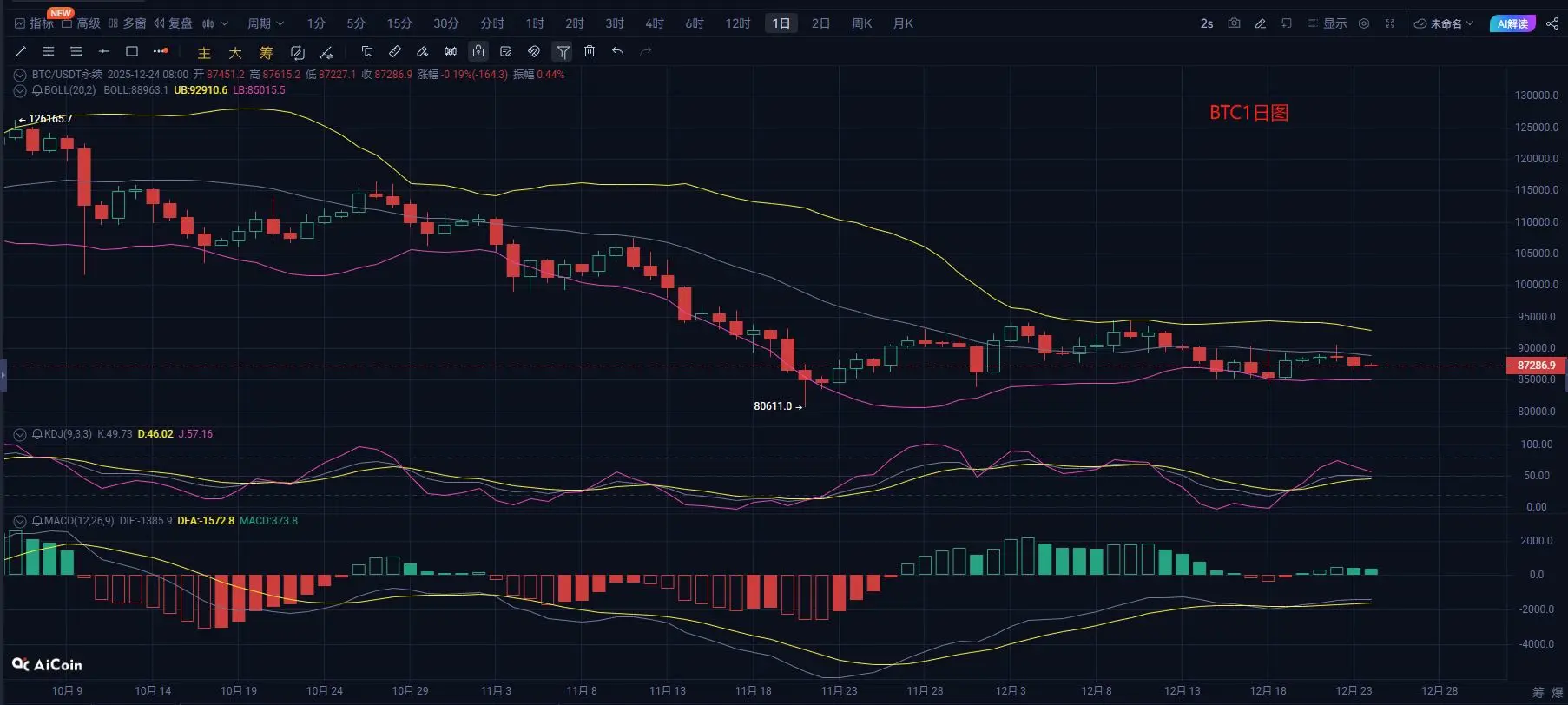Click the candlestick pattern icon in drawing toolbar
1568x705 pixels.
click(x=451, y=52)
